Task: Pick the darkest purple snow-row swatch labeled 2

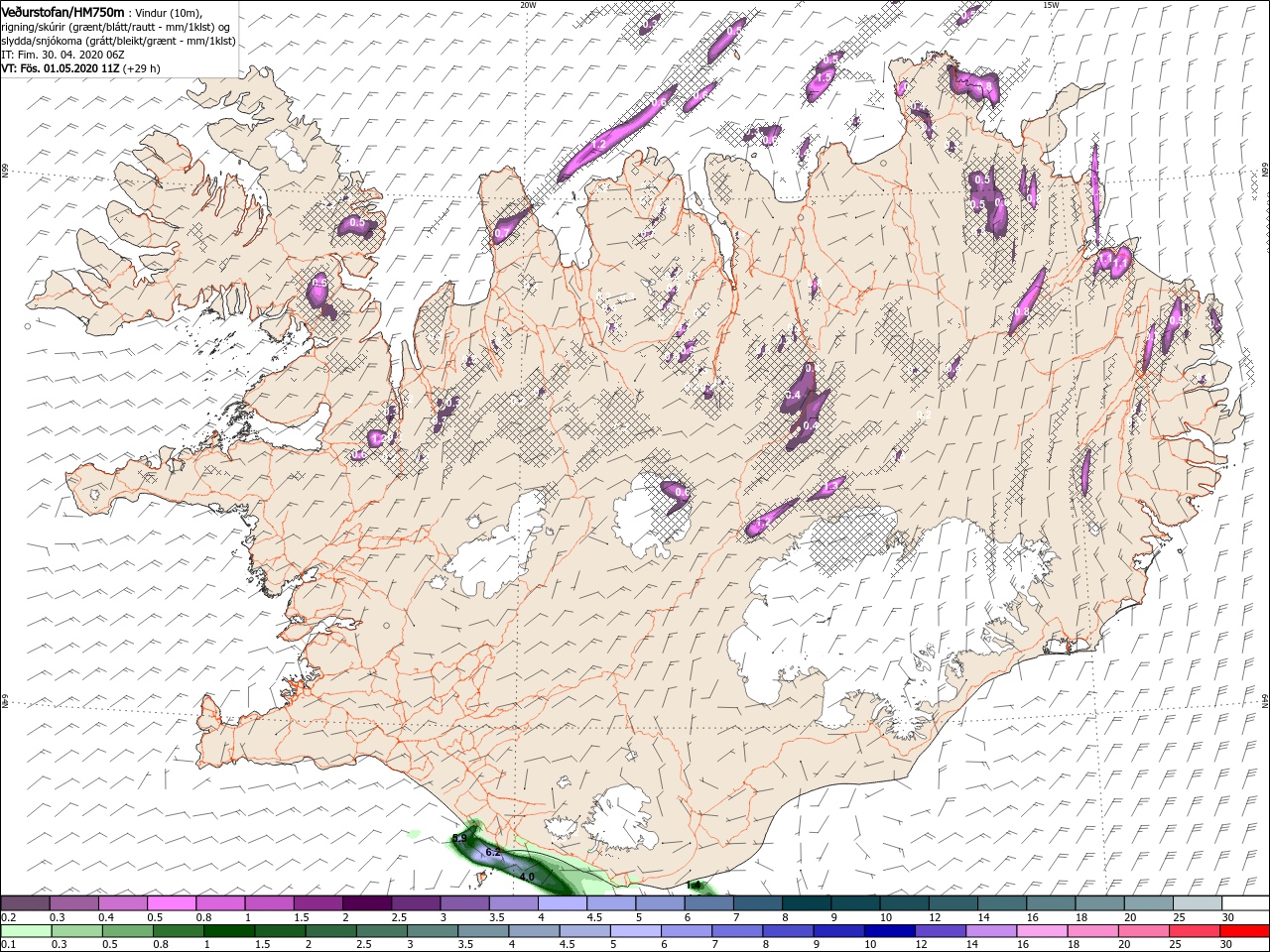Action: [x=367, y=902]
